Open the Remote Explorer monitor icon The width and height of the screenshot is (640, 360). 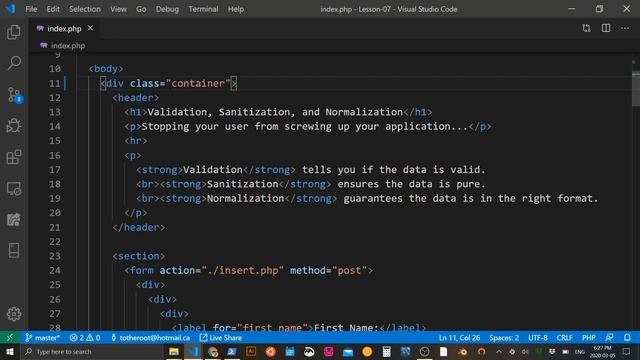tap(14, 189)
